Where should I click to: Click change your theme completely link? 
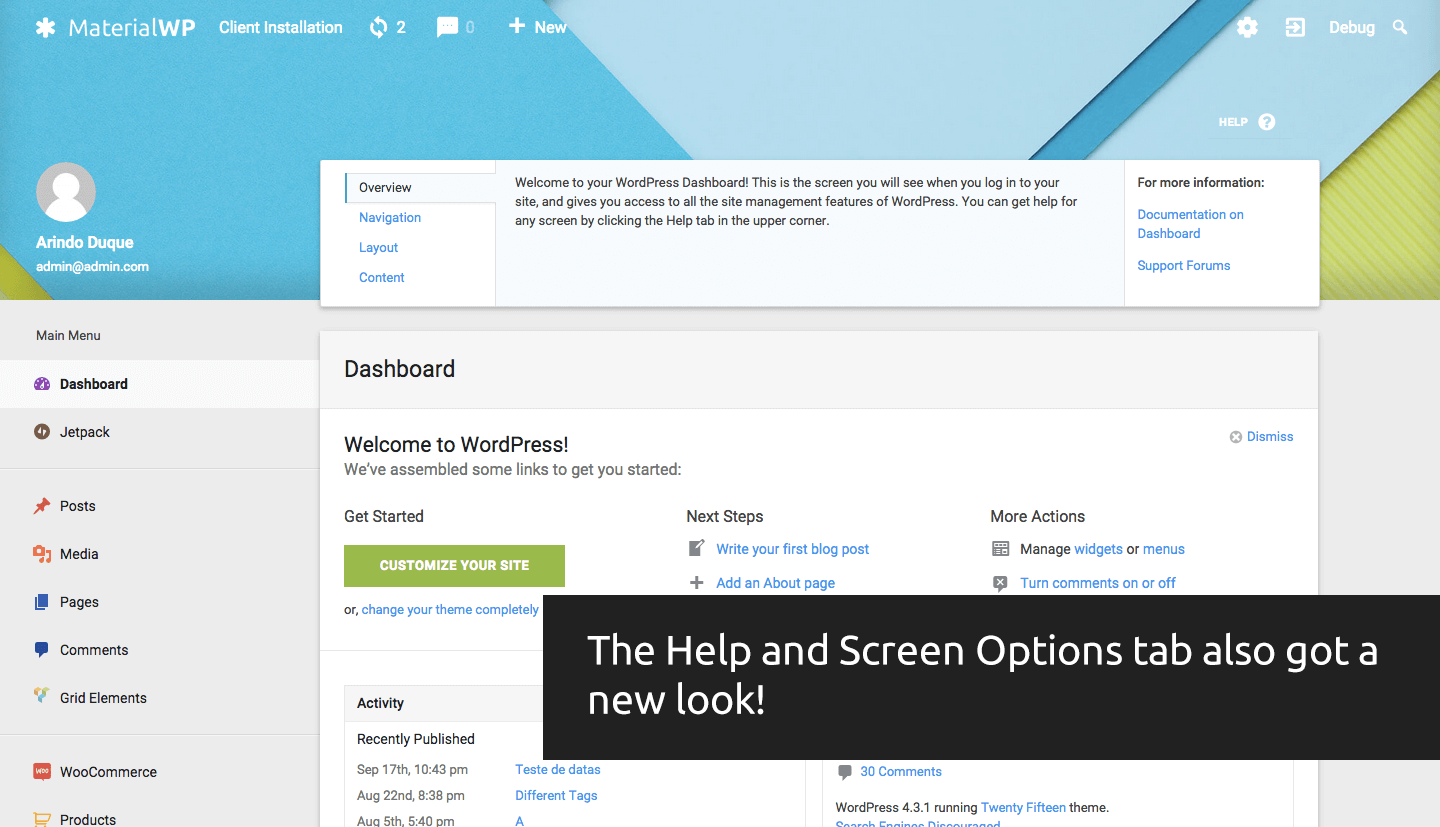pyautogui.click(x=450, y=610)
